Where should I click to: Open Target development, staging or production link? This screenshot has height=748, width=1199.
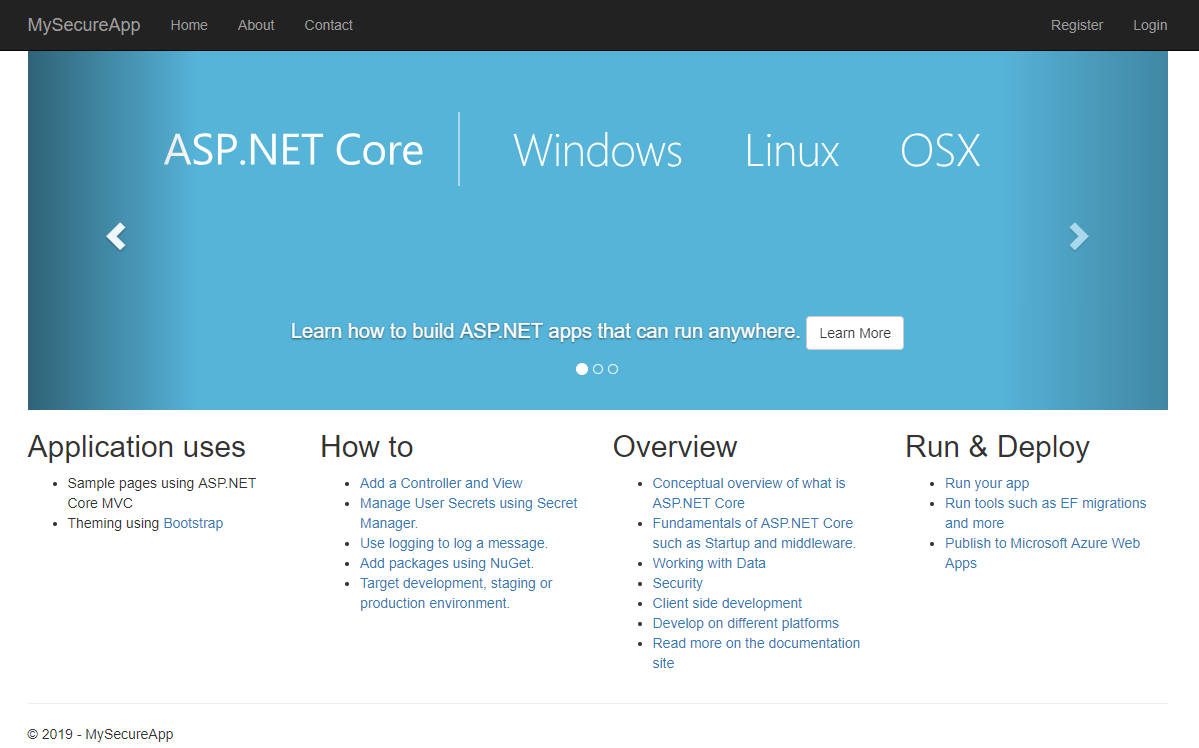[x=456, y=593]
